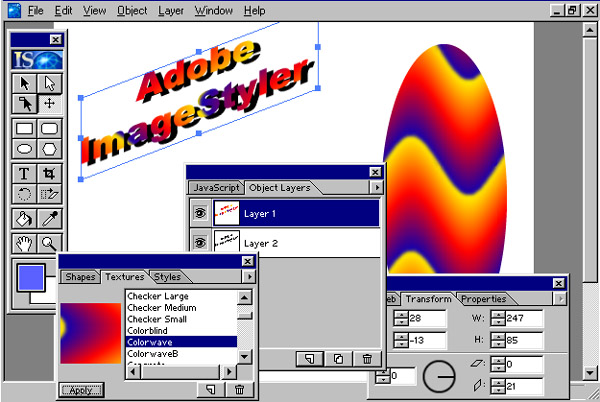Step the horizontal skew value 0
This screenshot has height=402, width=600.
coord(498,364)
